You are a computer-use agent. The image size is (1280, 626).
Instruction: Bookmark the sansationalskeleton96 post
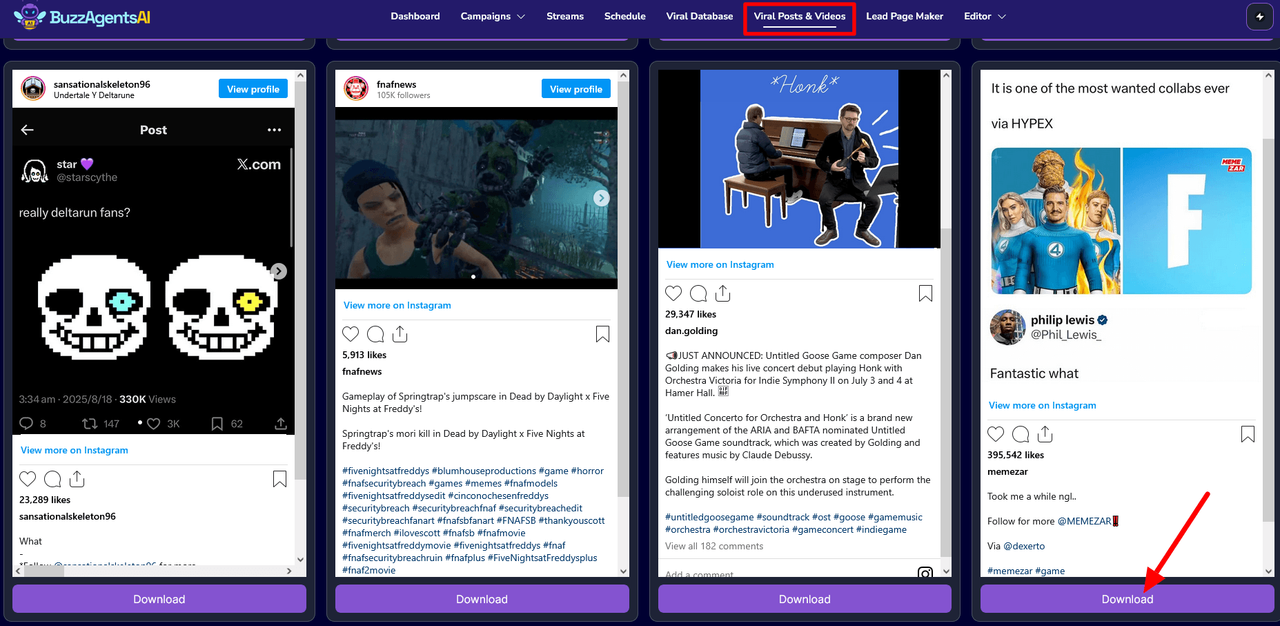point(280,480)
